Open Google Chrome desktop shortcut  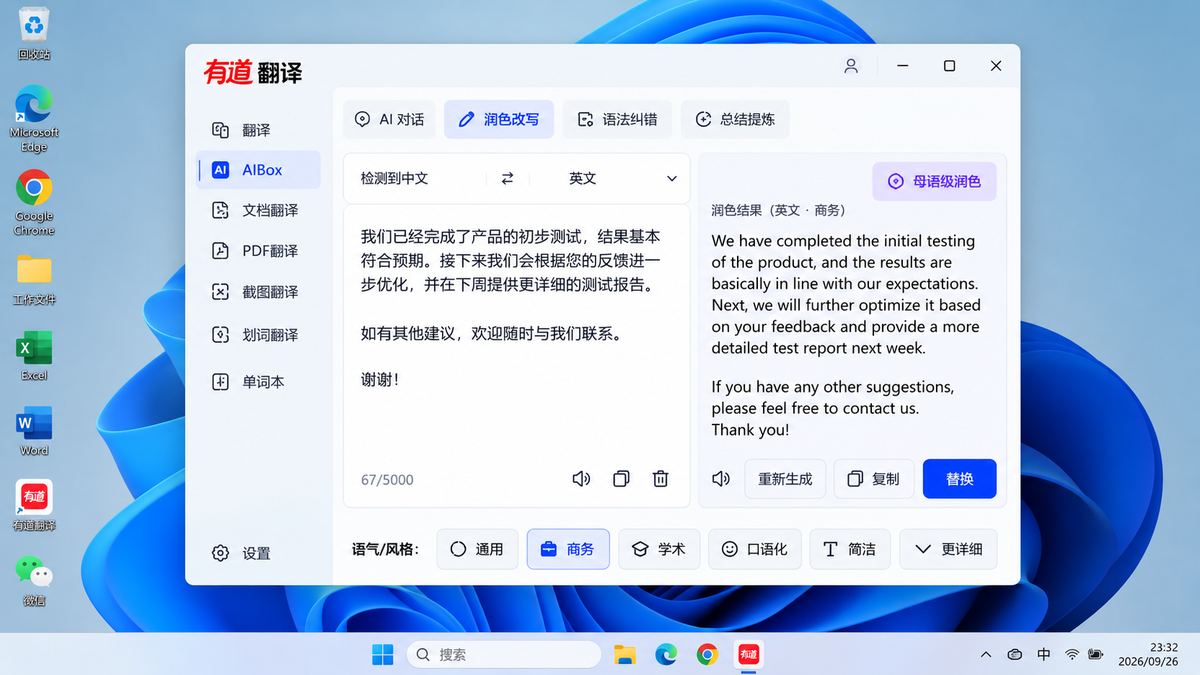(x=34, y=203)
